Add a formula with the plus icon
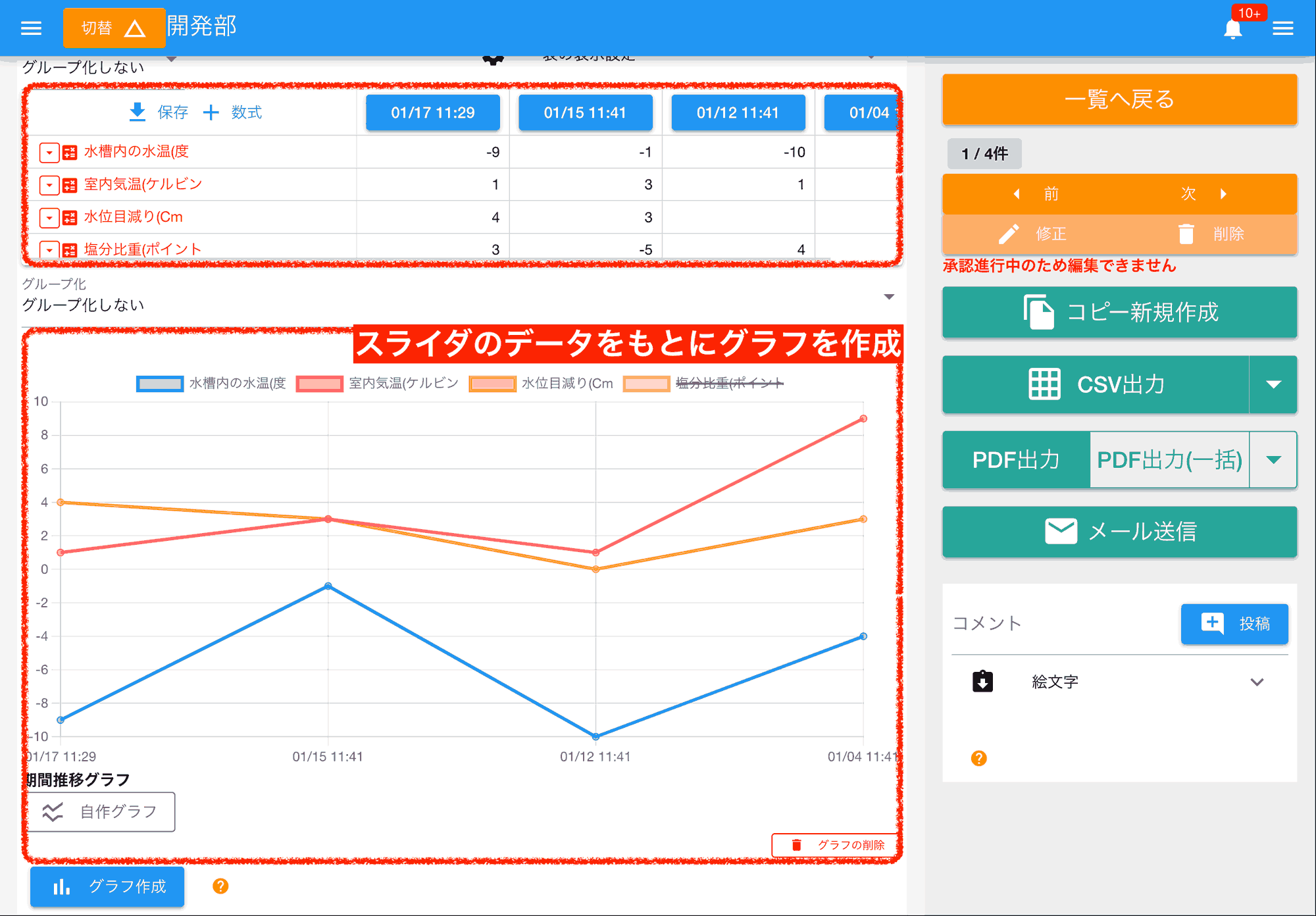Screen dimensions: 1316x916 pyautogui.click(x=211, y=113)
